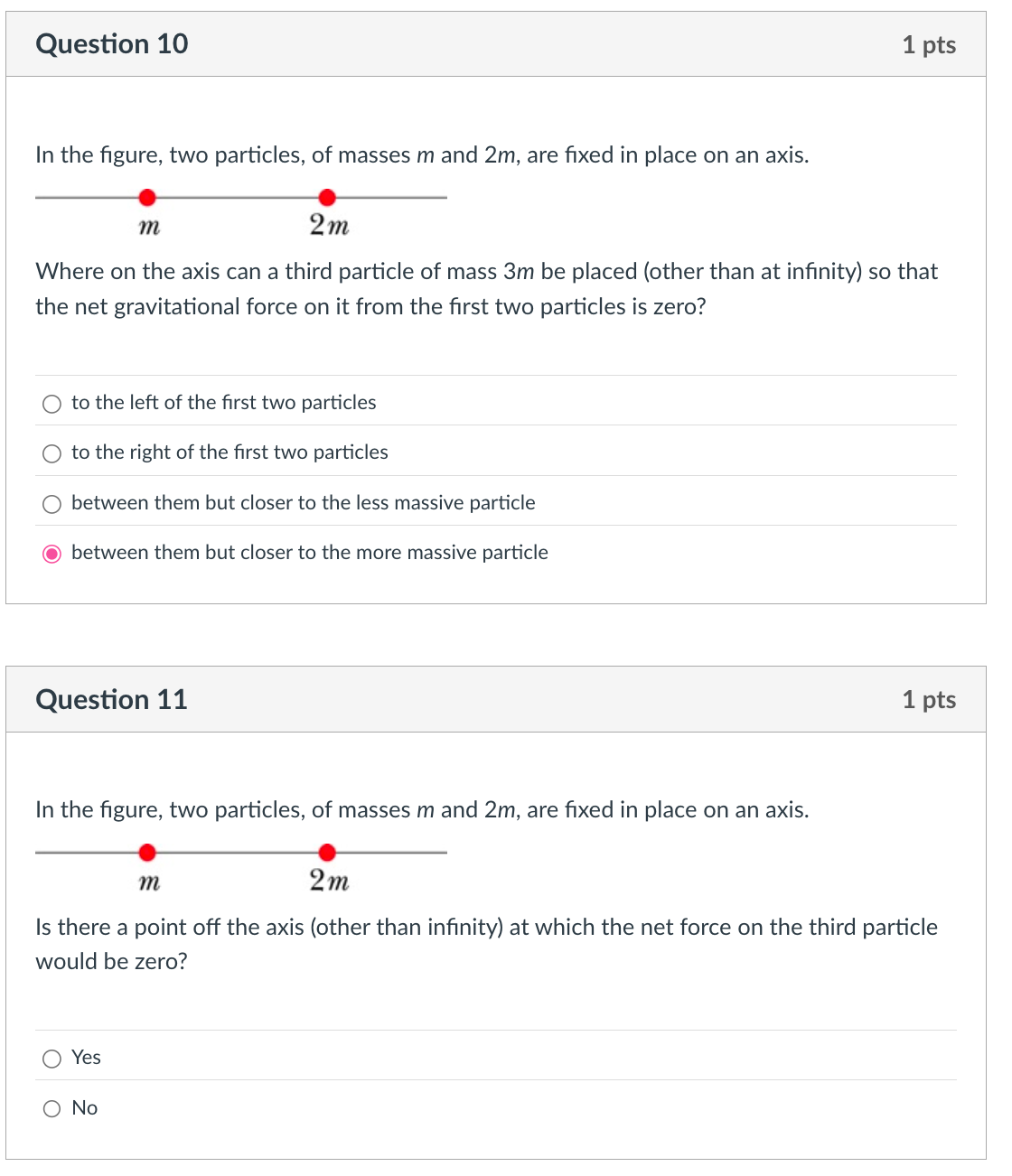Choose "between them but closer to the less massive particle"
Screen dimensions: 1012x1176
pyautogui.click(x=52, y=503)
